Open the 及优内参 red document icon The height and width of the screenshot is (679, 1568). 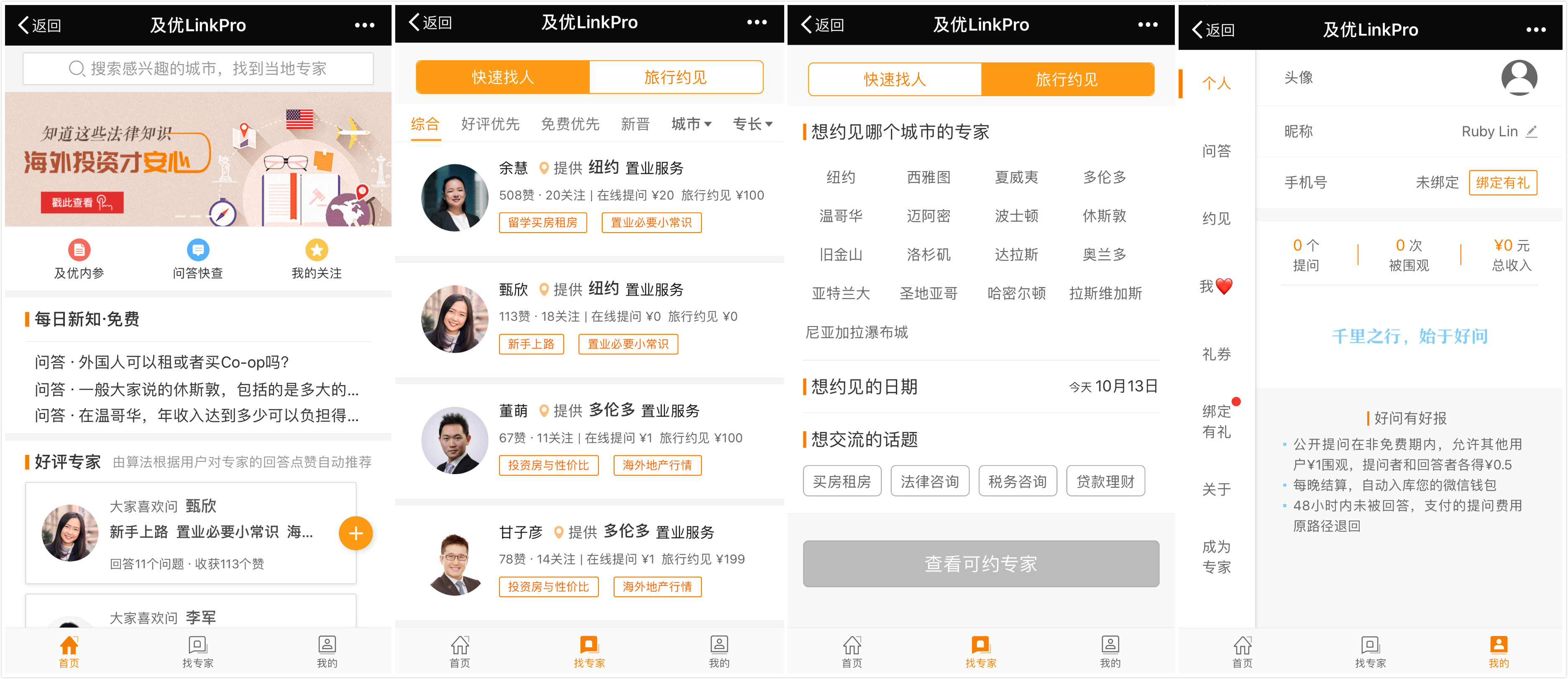(x=79, y=250)
